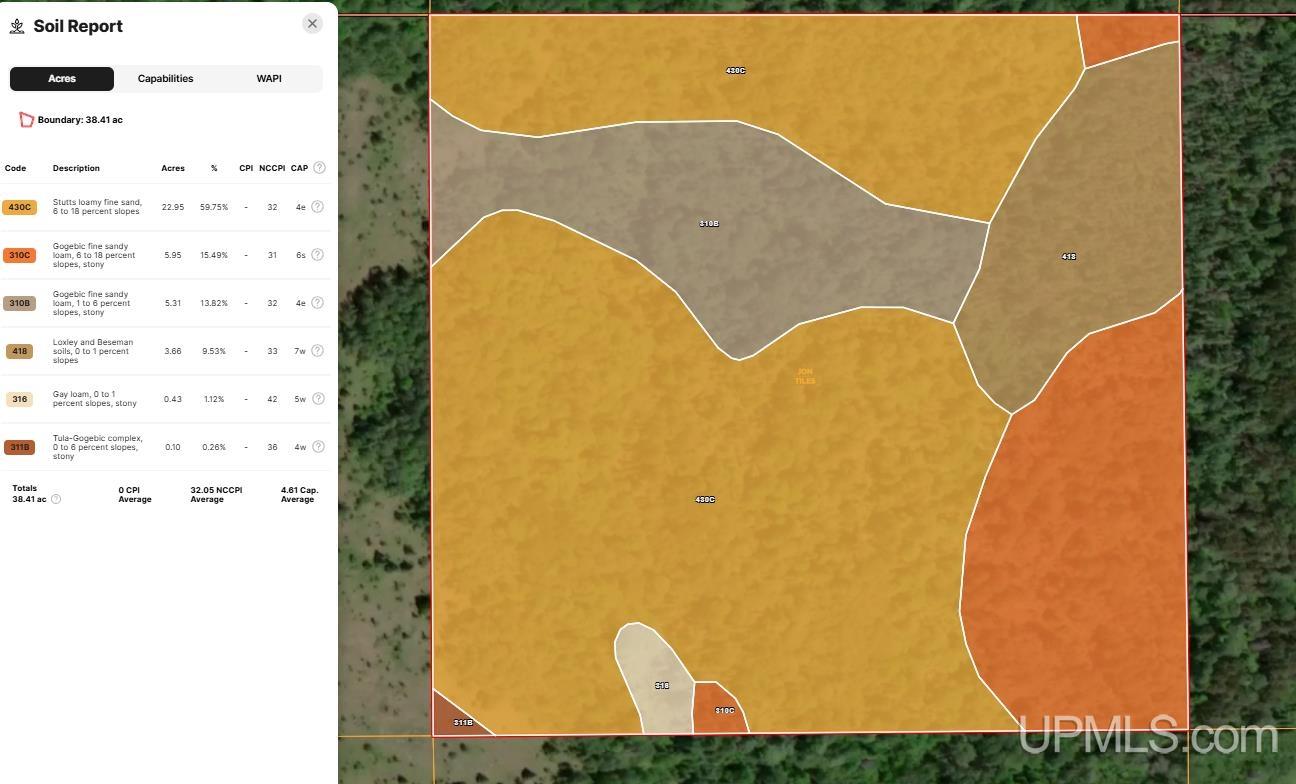The image size is (1296, 784).
Task: Close the Soil Report panel
Action: click(x=312, y=24)
